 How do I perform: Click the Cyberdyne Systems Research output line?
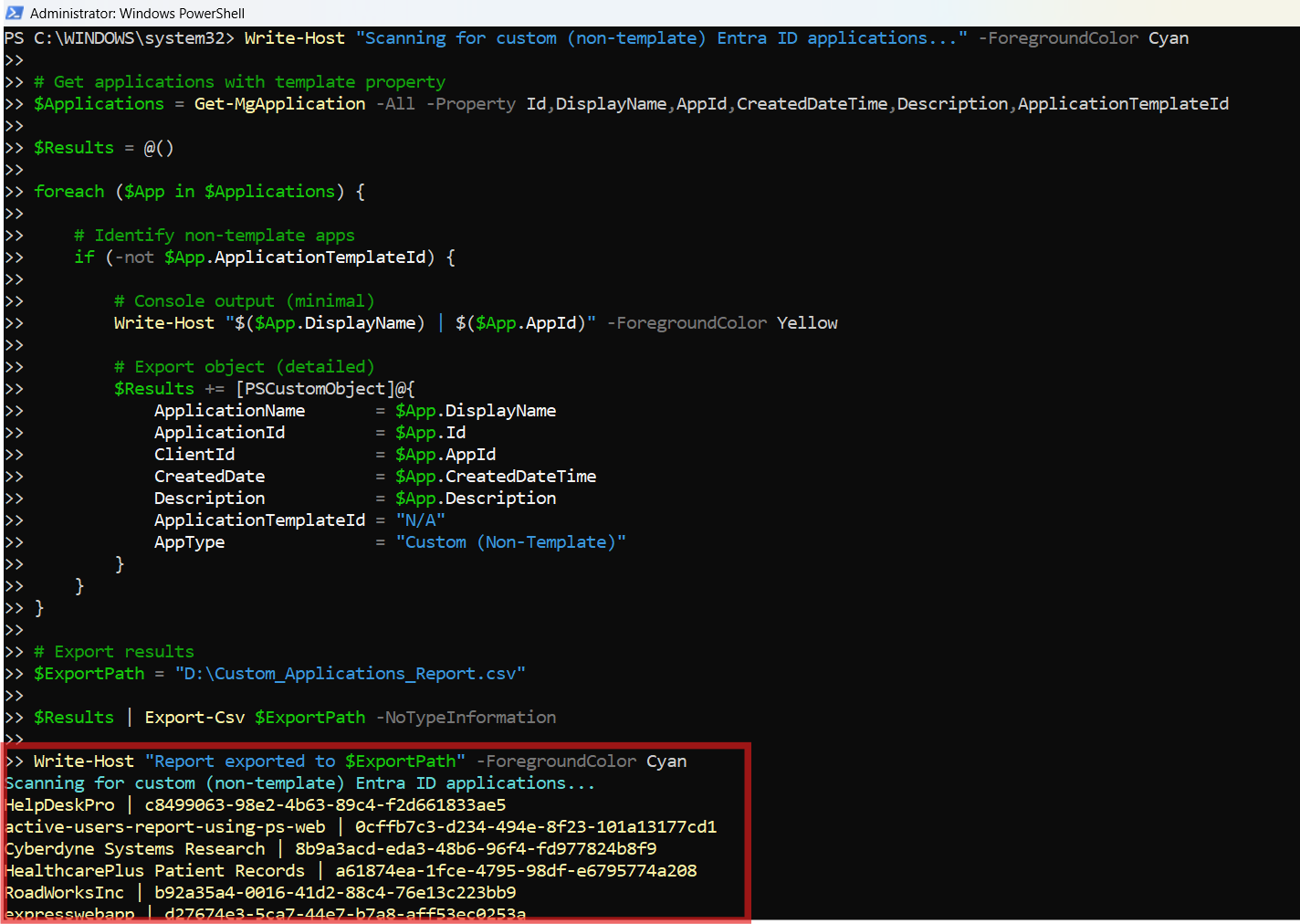point(135,849)
